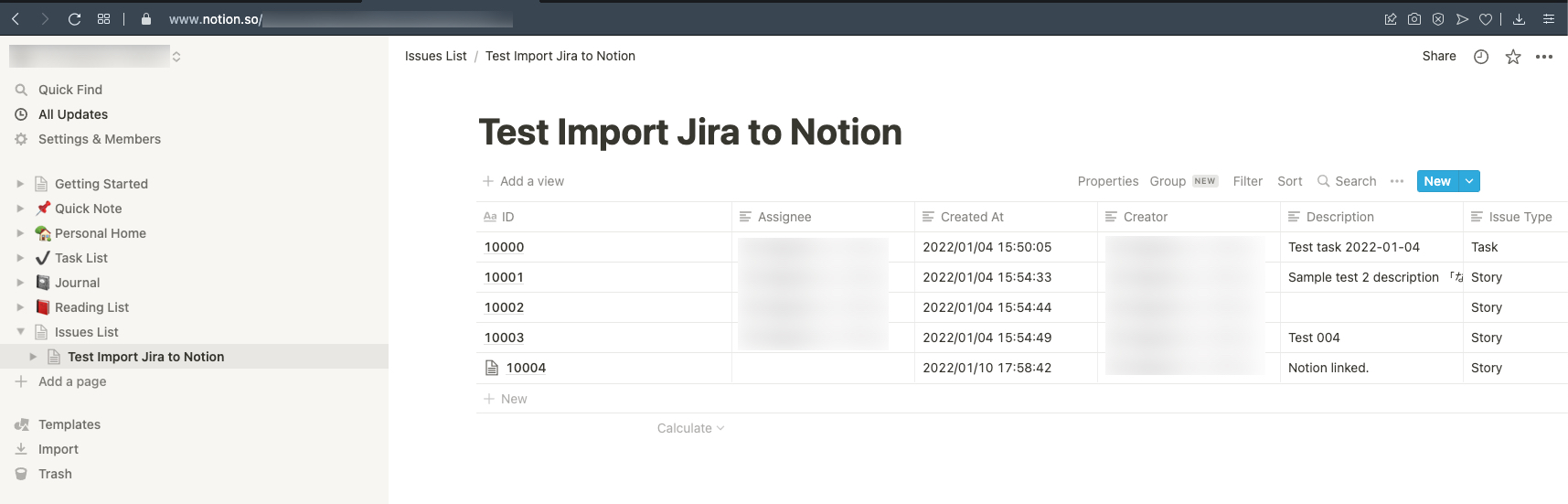1568x504 pixels.
Task: Open the dropdown arrow beside New button
Action: click(1469, 181)
